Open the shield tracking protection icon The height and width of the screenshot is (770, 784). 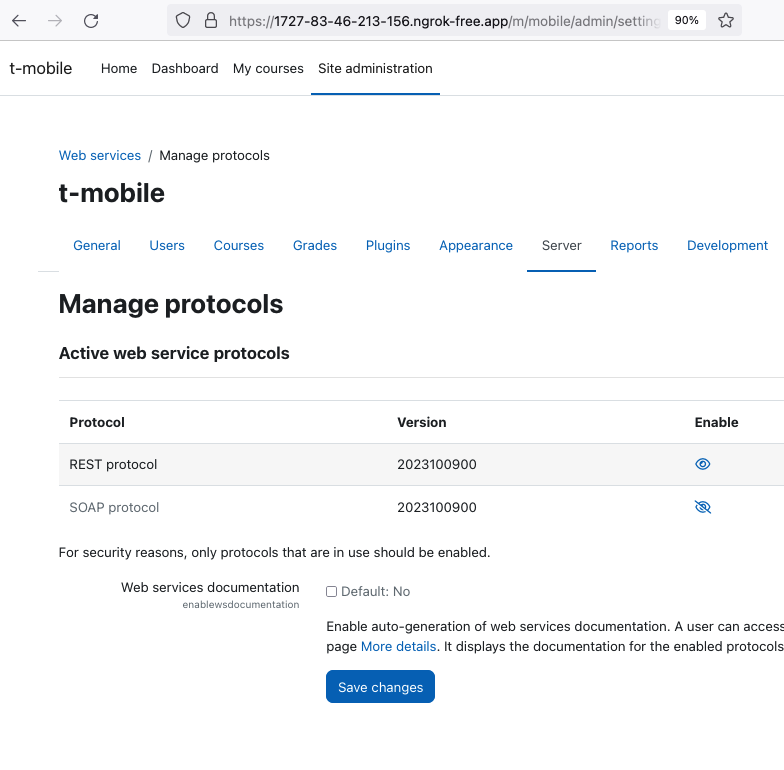183,20
